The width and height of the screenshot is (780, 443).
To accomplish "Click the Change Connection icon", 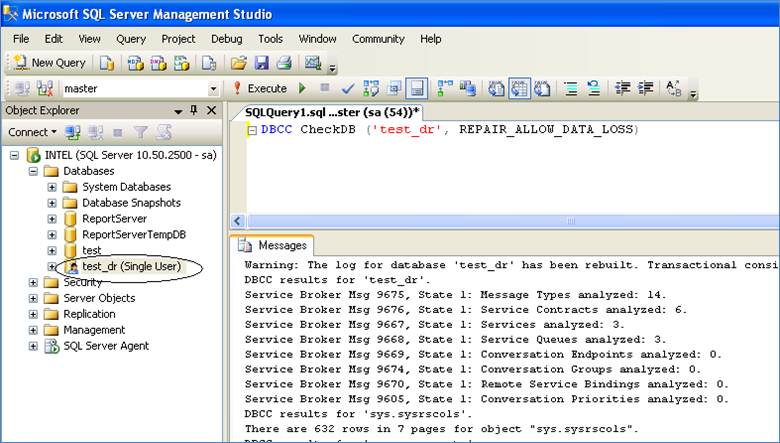I will (45, 89).
